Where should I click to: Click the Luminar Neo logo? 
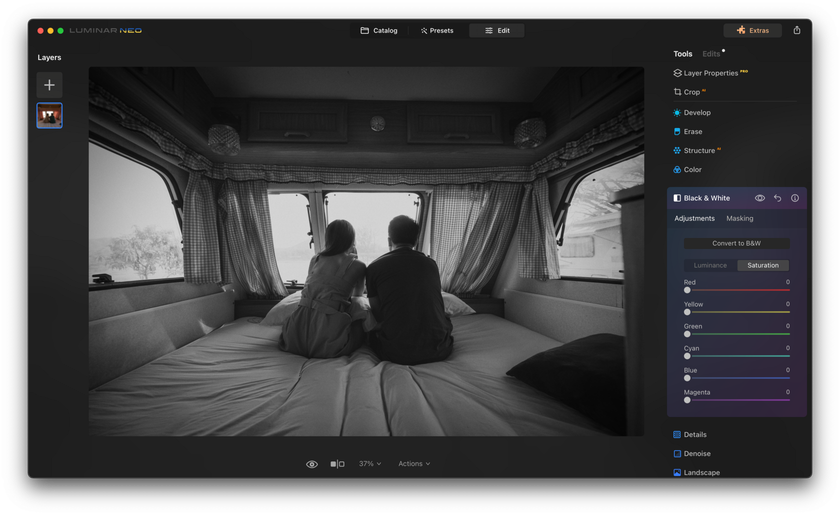(x=106, y=31)
